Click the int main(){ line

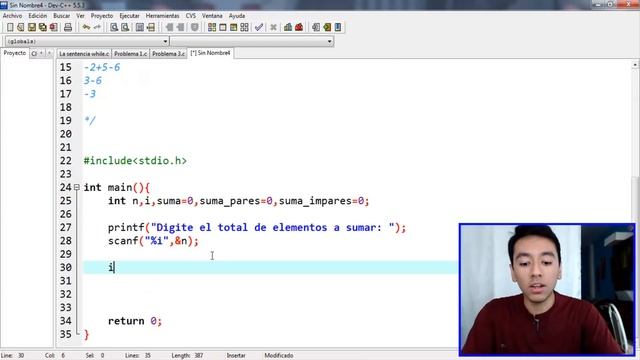point(117,187)
